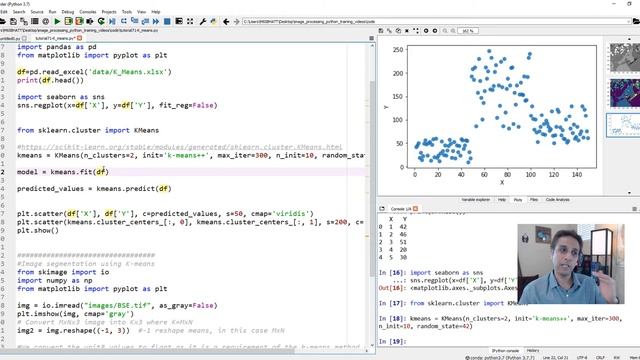The height and width of the screenshot is (360, 640).
Task: Switch to IPython console bottom tab
Action: pyautogui.click(x=505, y=351)
